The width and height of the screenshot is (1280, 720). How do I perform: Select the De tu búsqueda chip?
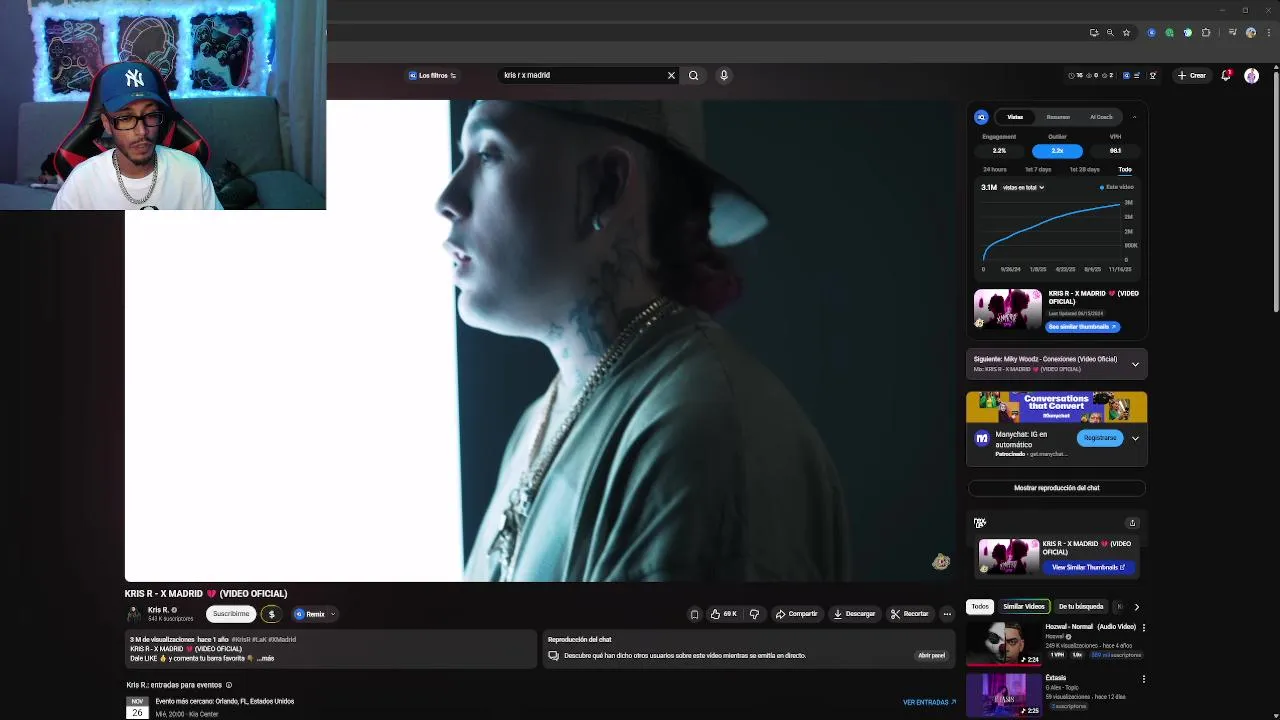coord(1081,606)
